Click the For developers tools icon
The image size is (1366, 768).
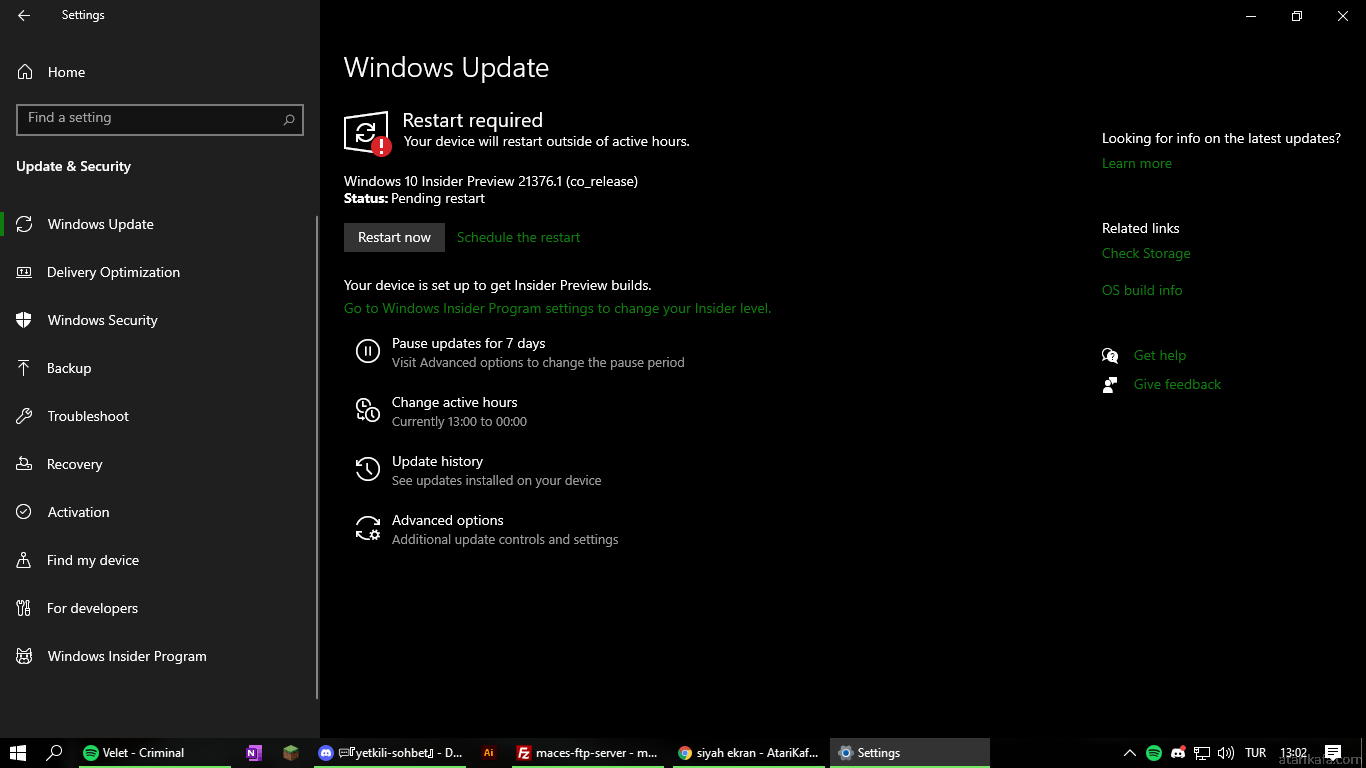(25, 608)
